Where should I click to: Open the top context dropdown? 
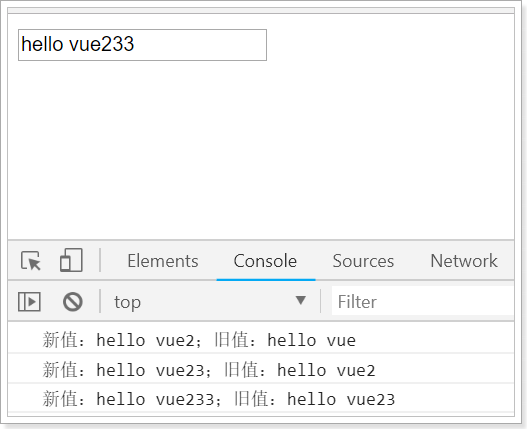point(210,301)
